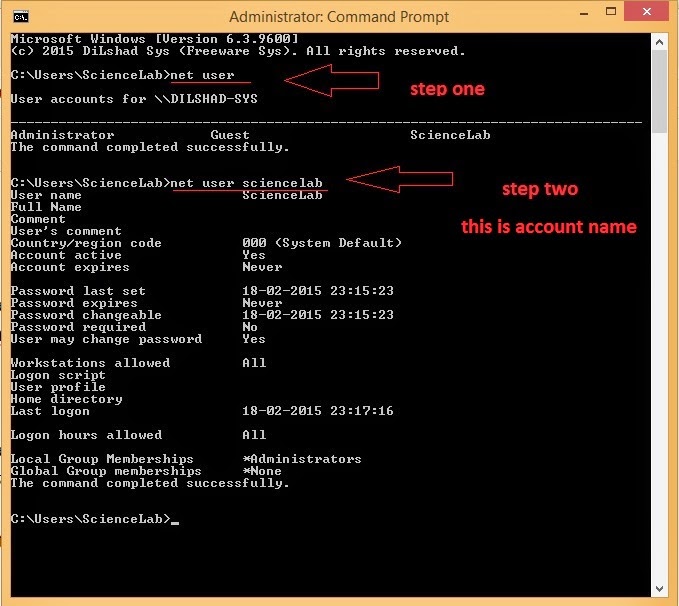Click the '000 (System Default)' value

point(322,243)
